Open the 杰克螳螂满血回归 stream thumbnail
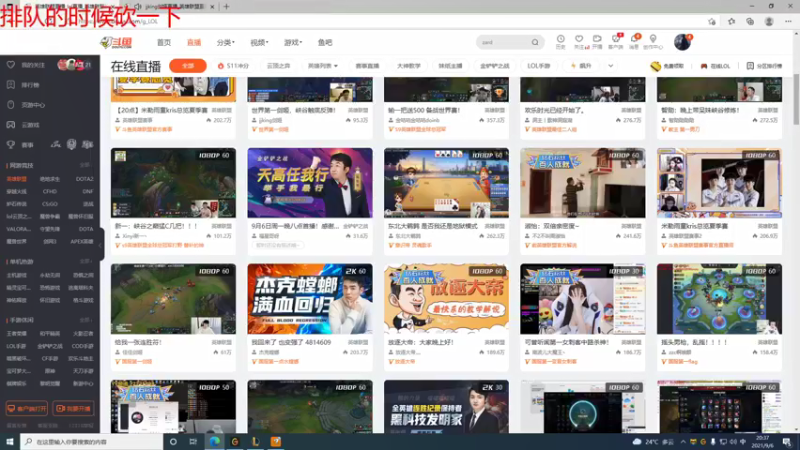800x450 pixels. click(x=310, y=299)
